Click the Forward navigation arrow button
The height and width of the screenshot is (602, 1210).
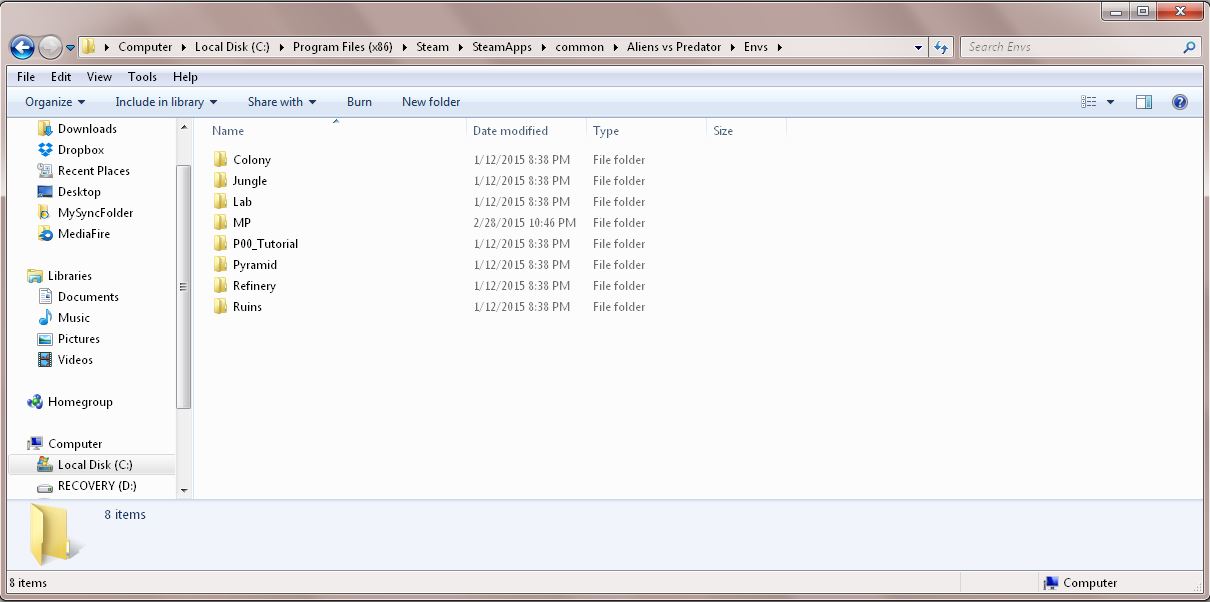pyautogui.click(x=50, y=47)
